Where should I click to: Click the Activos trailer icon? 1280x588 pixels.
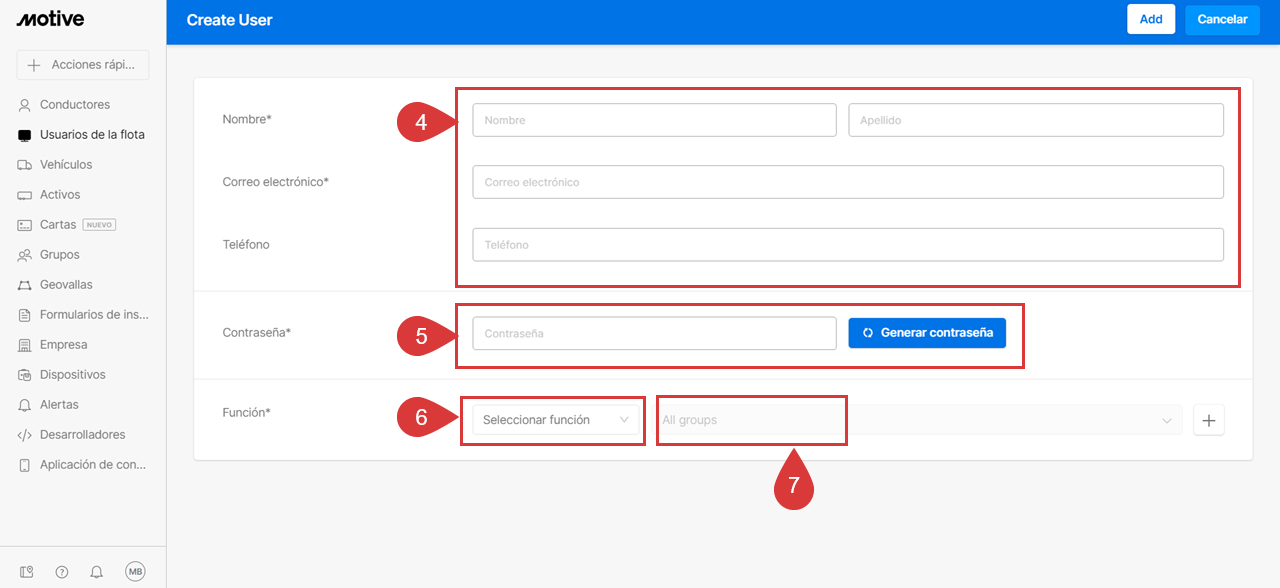25,195
